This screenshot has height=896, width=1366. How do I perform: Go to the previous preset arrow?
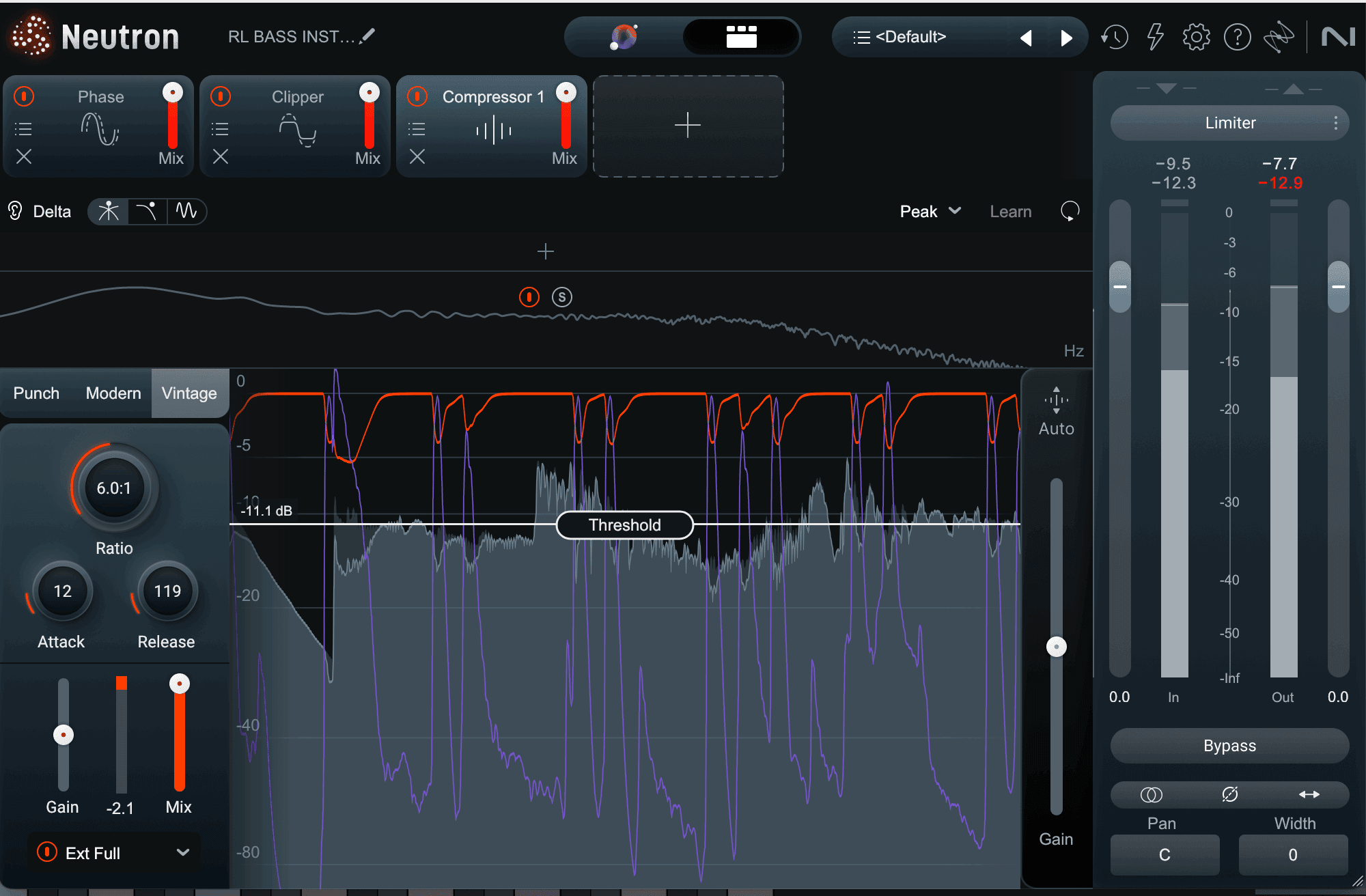1026,38
